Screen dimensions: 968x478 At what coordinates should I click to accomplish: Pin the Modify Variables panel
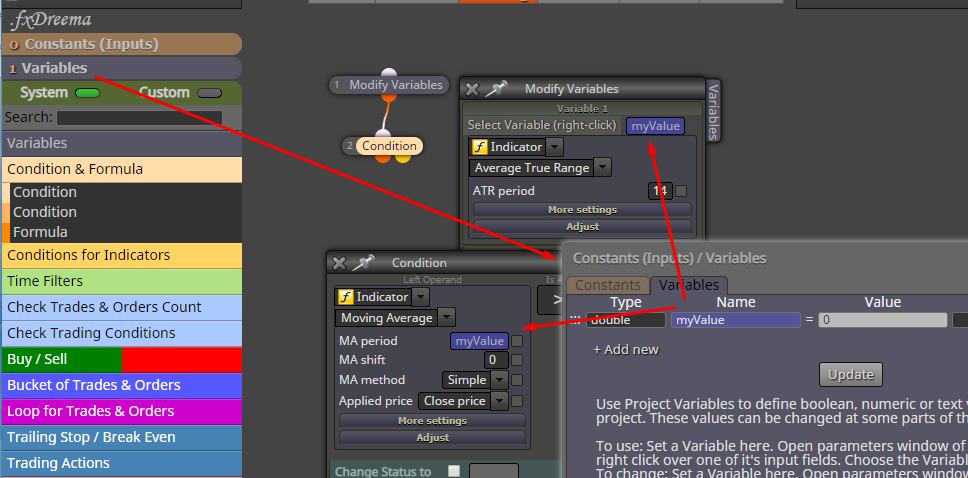[x=496, y=90]
